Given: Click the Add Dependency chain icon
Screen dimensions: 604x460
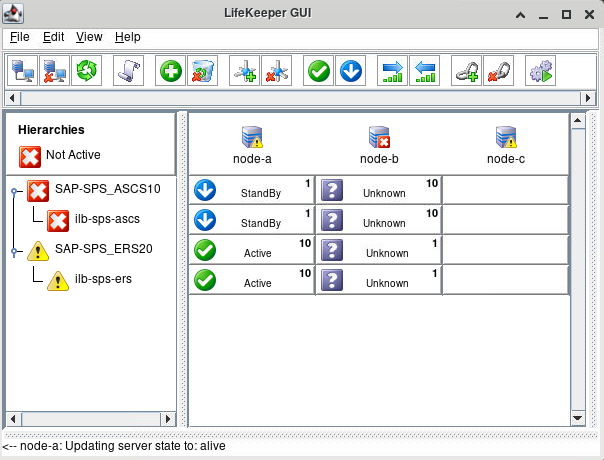Looking at the screenshot, I should pyautogui.click(x=466, y=71).
